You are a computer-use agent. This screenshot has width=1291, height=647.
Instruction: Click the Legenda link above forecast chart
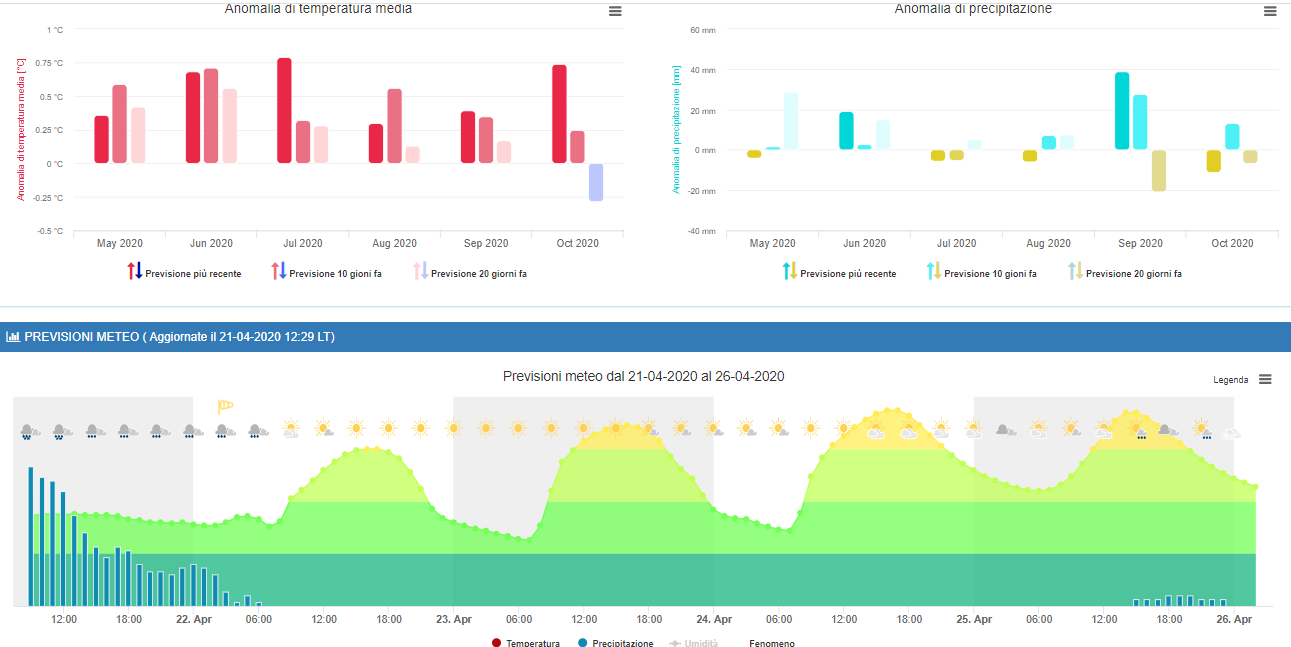[x=1230, y=380]
